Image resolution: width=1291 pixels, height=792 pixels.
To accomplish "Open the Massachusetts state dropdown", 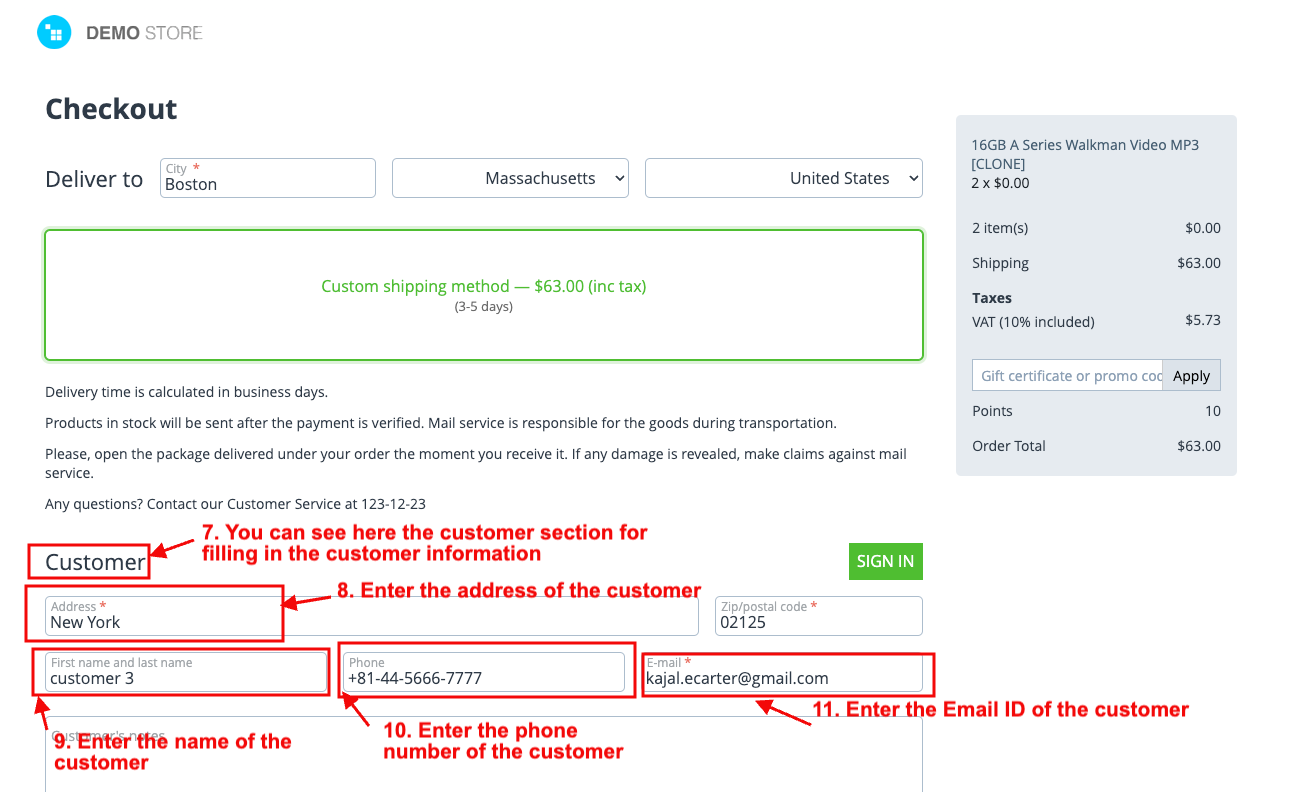I will (510, 178).
